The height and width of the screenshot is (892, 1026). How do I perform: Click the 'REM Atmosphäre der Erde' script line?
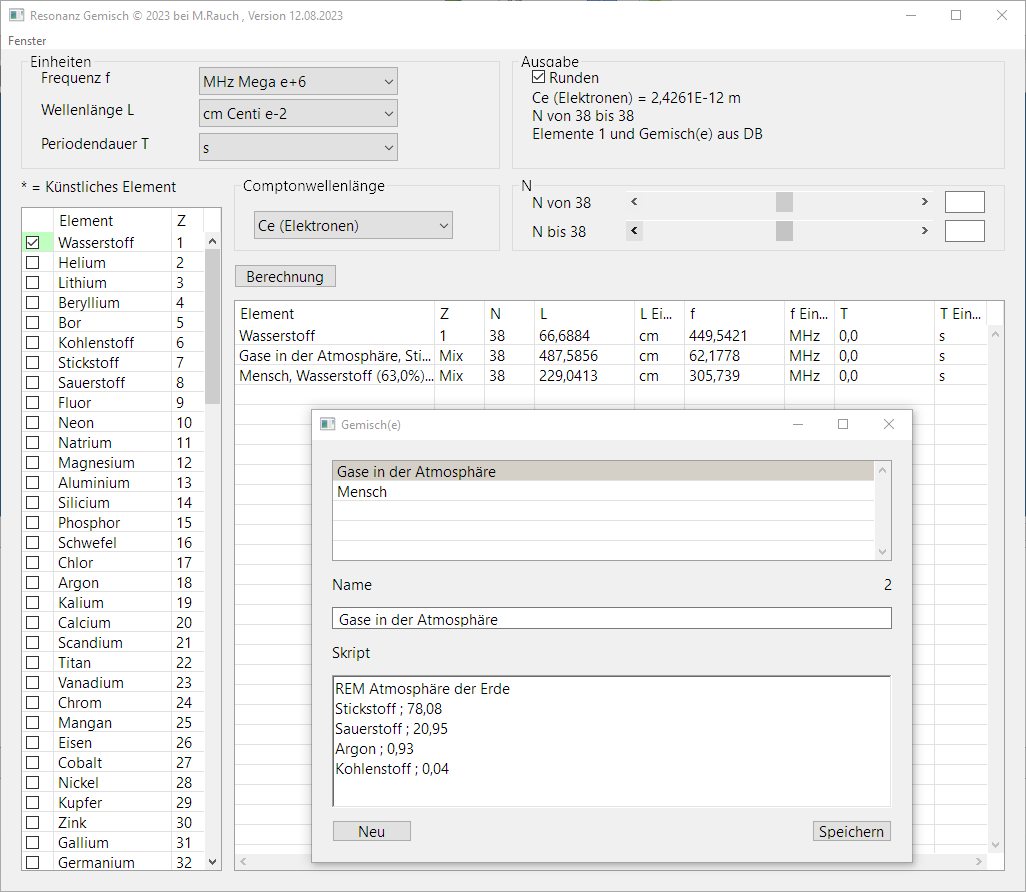pyautogui.click(x=422, y=689)
